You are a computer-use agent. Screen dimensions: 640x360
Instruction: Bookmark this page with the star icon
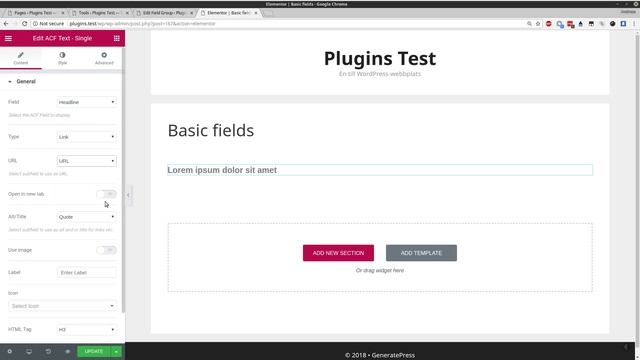538,24
